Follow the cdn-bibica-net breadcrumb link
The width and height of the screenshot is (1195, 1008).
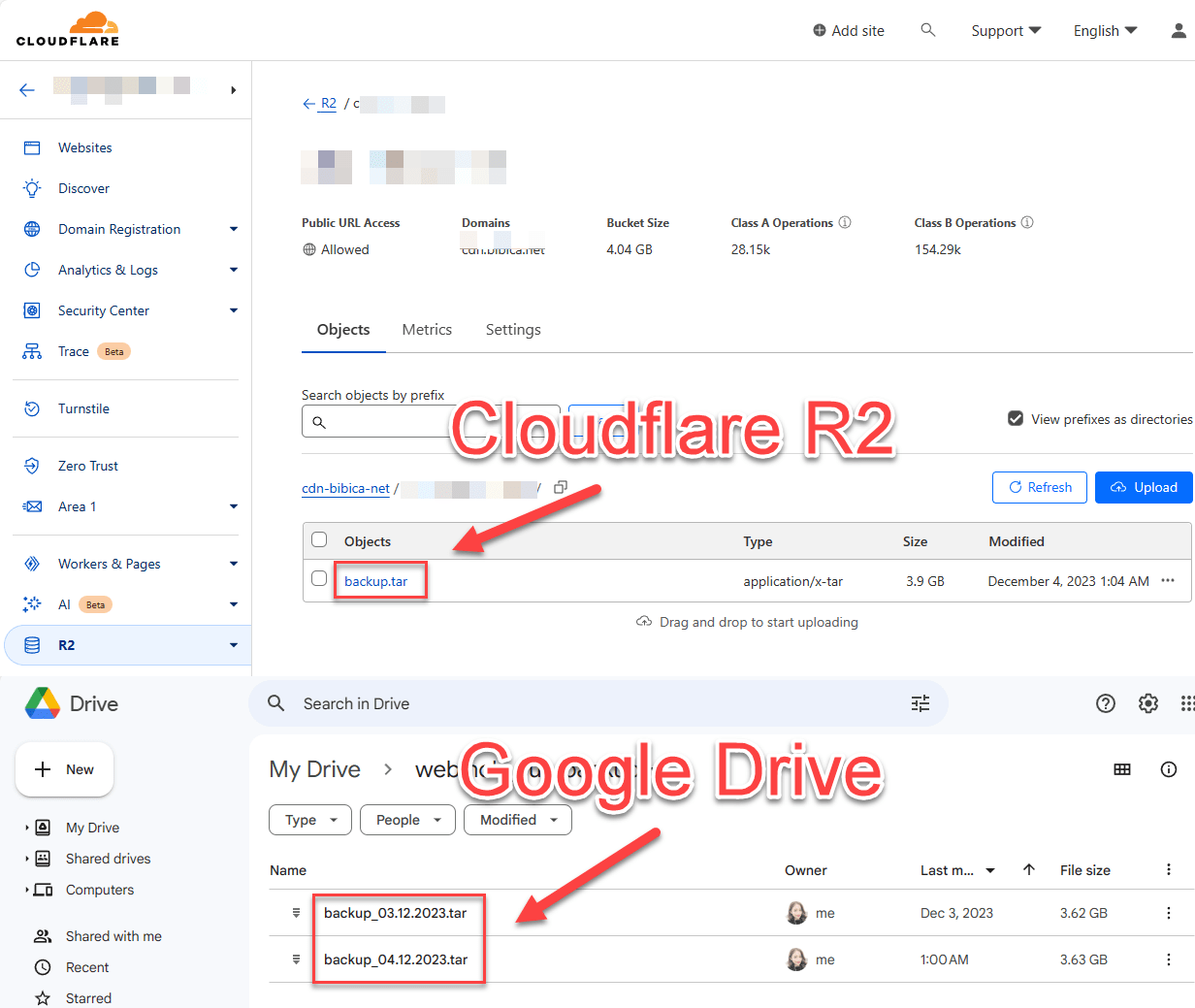tap(345, 488)
